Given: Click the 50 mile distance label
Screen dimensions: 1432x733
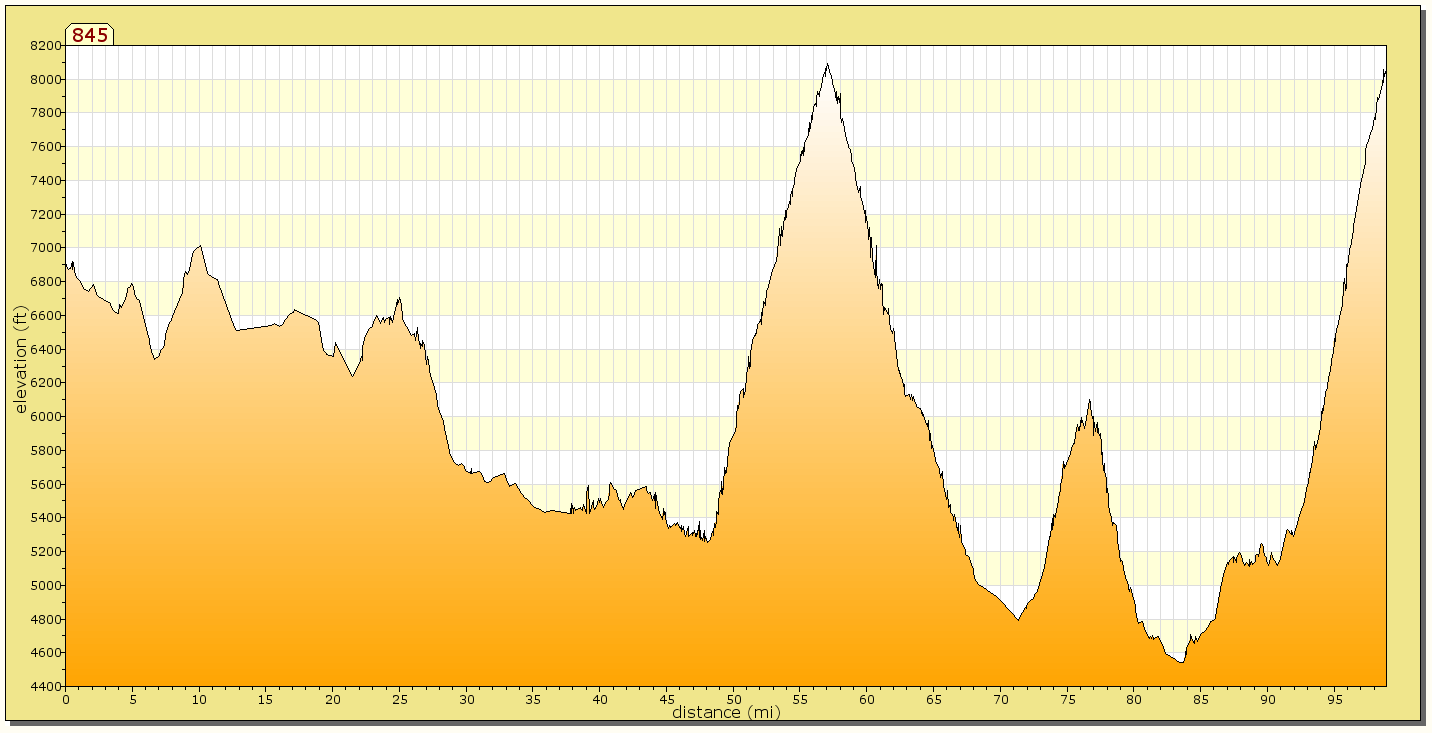Looking at the screenshot, I should pyautogui.click(x=734, y=700).
